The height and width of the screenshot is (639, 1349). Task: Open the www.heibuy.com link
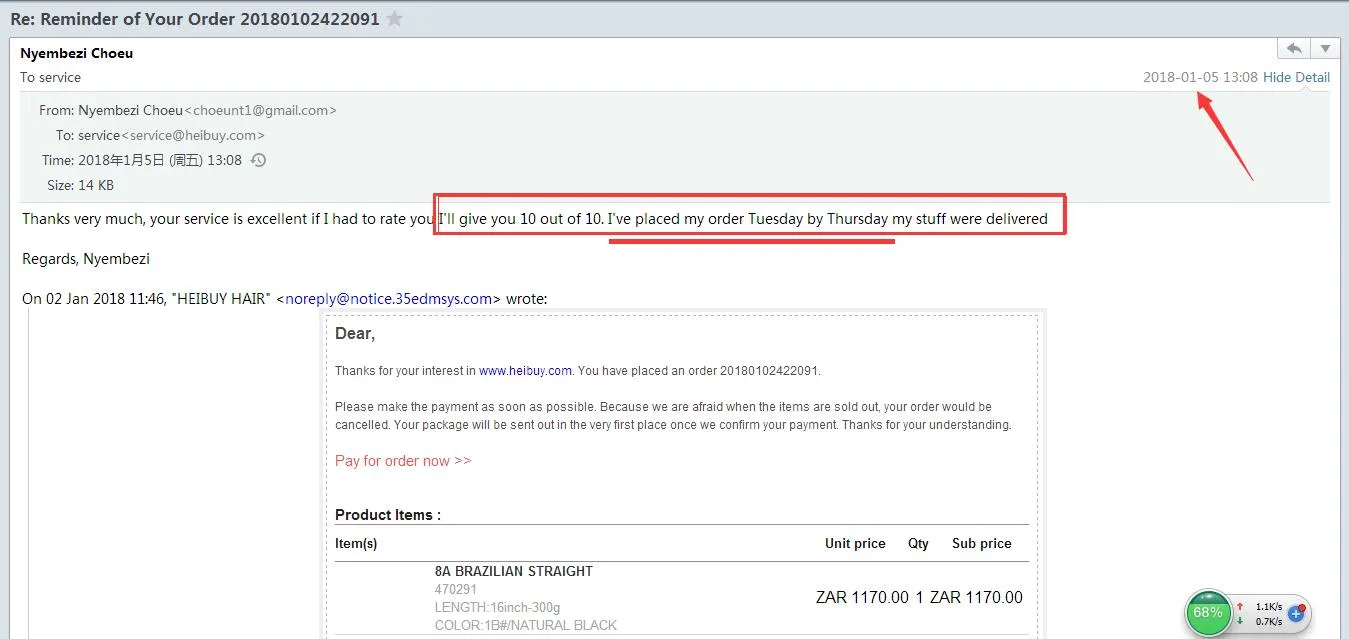525,371
